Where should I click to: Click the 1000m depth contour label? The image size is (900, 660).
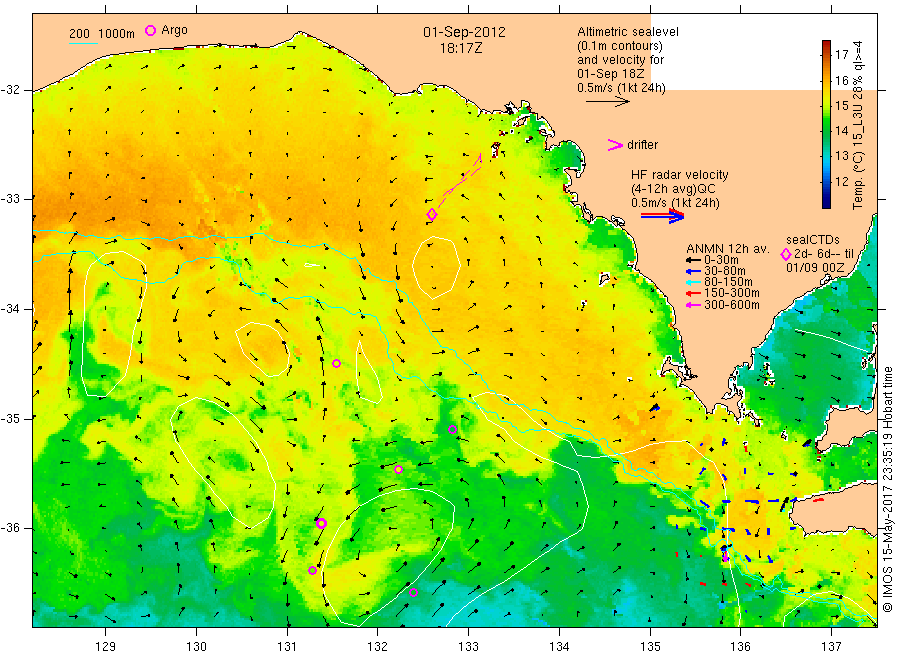(x=117, y=34)
